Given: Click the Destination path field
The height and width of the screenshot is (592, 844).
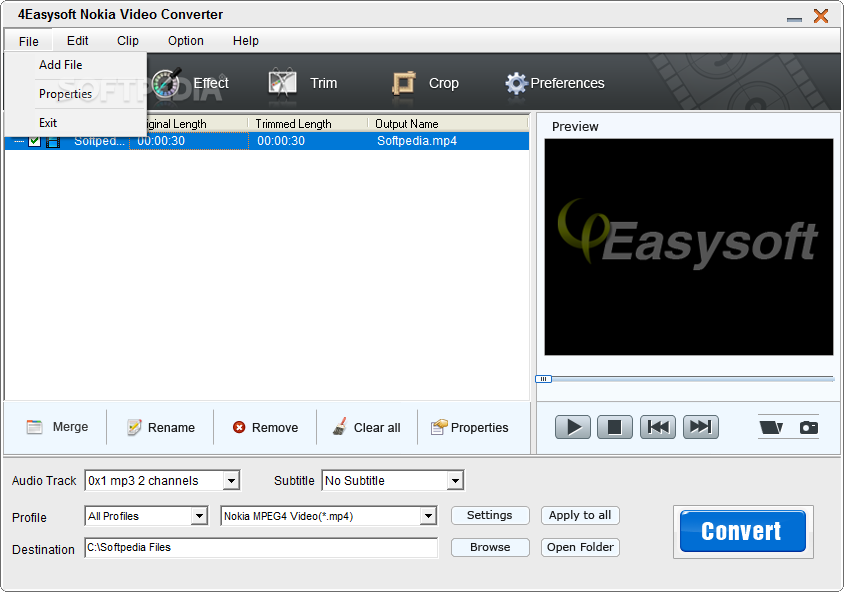Looking at the screenshot, I should coord(261,548).
